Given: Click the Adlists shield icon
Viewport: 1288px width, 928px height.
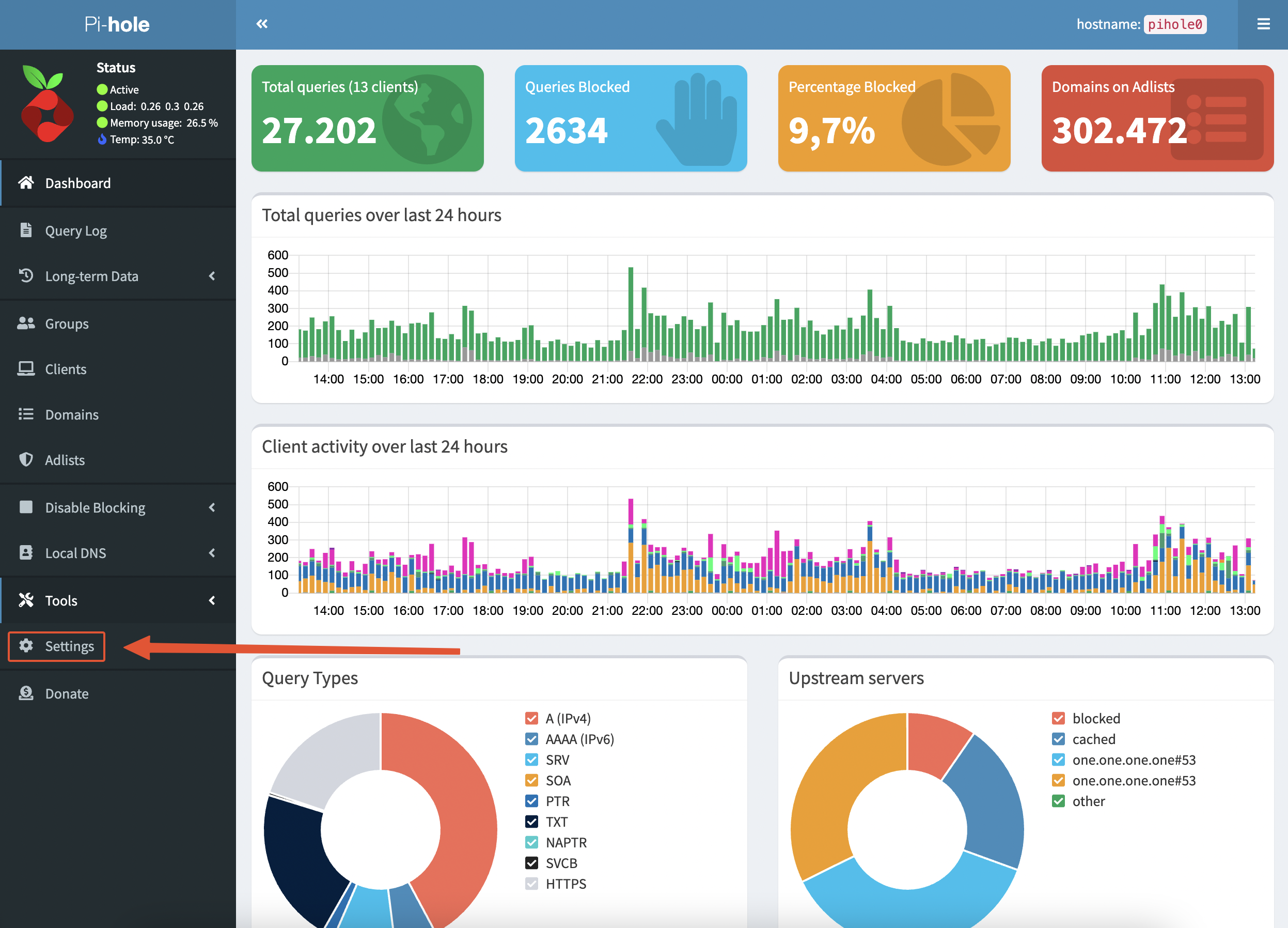Looking at the screenshot, I should (25, 459).
